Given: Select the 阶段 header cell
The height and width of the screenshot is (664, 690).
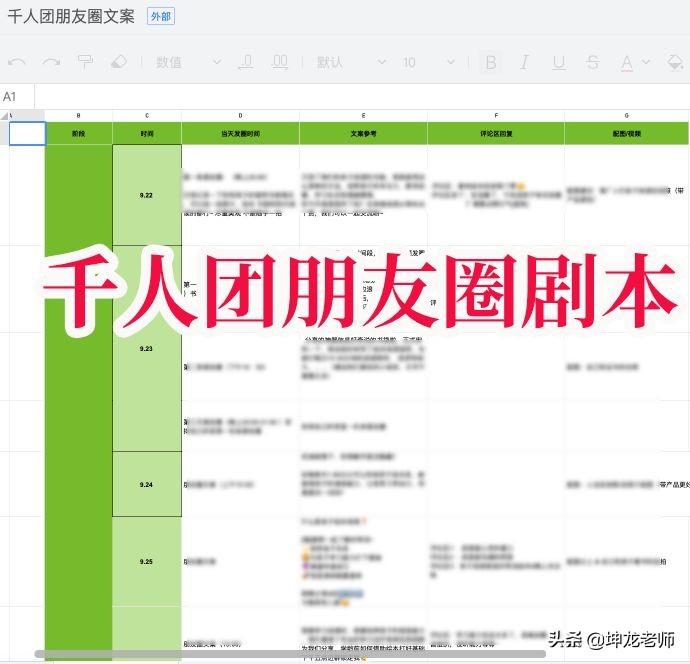Looking at the screenshot, I should pyautogui.click(x=79, y=133).
